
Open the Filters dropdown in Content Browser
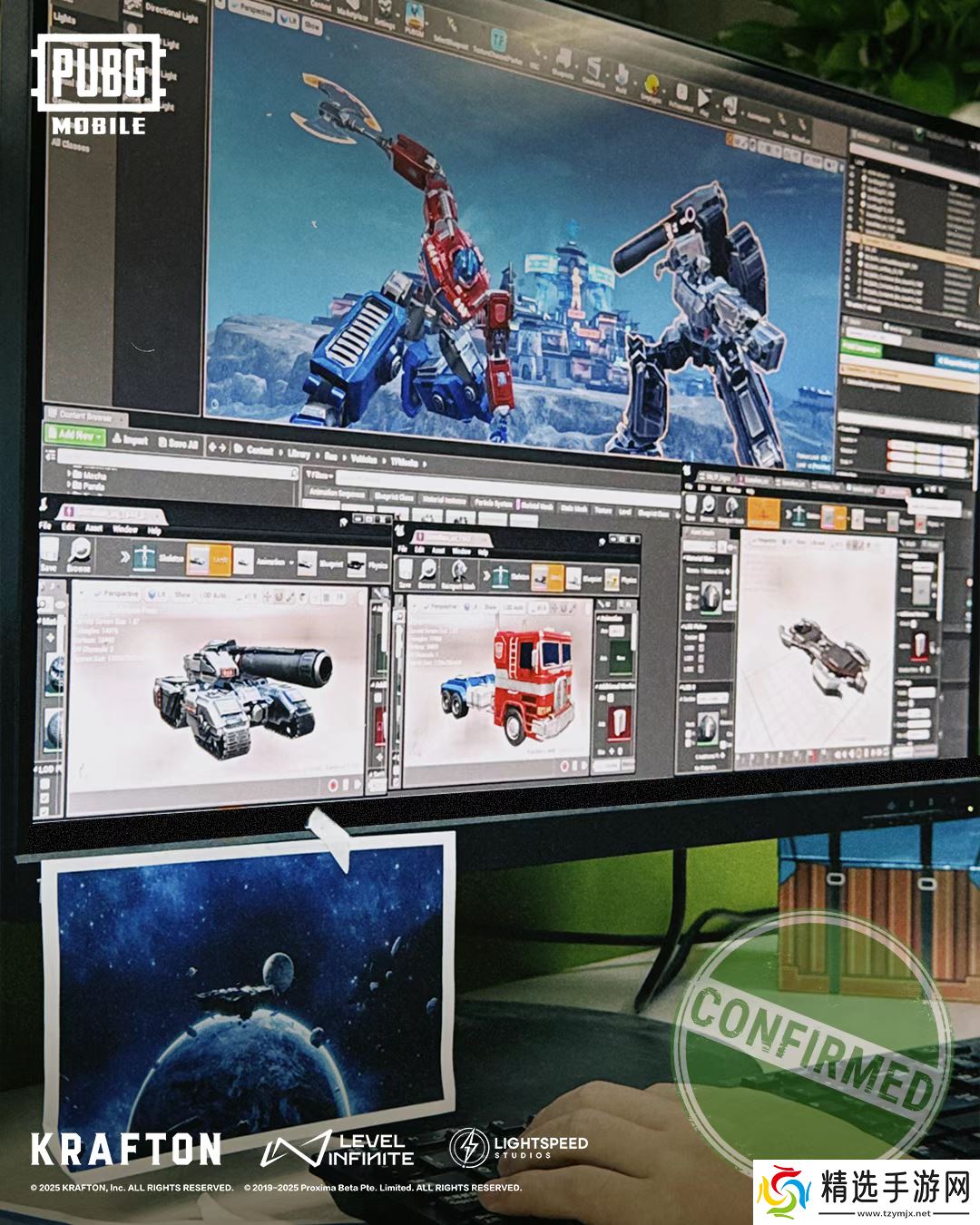coord(319,474)
